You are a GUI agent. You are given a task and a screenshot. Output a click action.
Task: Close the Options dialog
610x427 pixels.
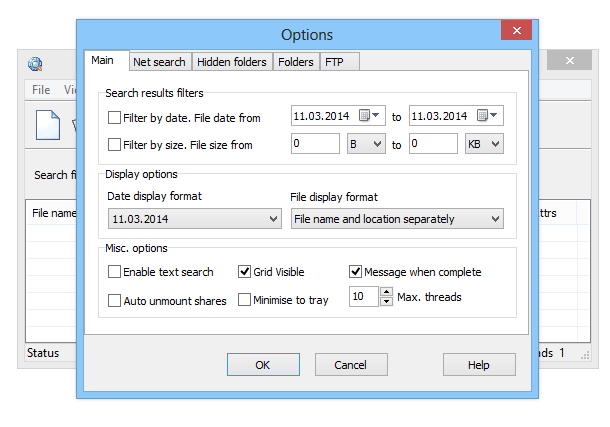tap(516, 32)
